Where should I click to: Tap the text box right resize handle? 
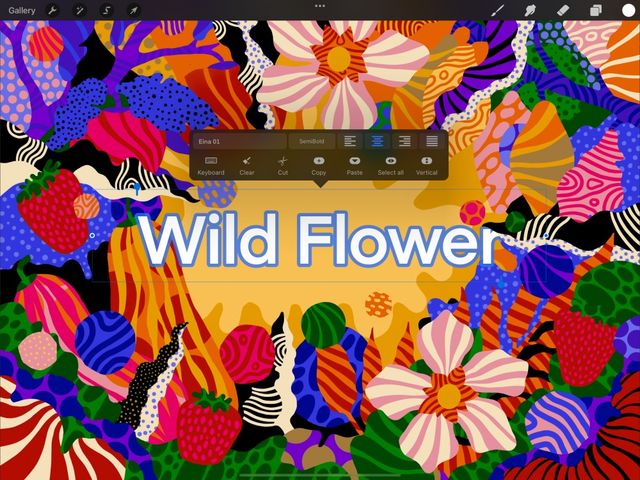[546, 236]
